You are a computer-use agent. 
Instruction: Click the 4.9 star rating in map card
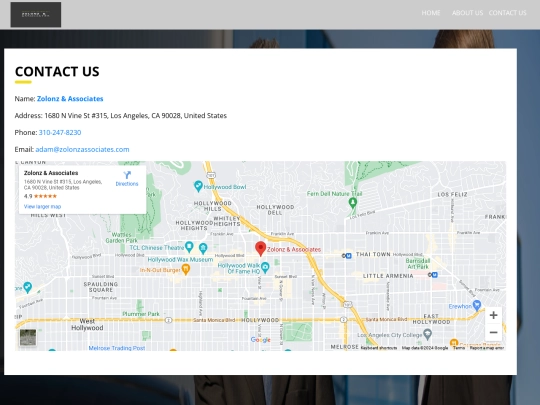[40, 196]
